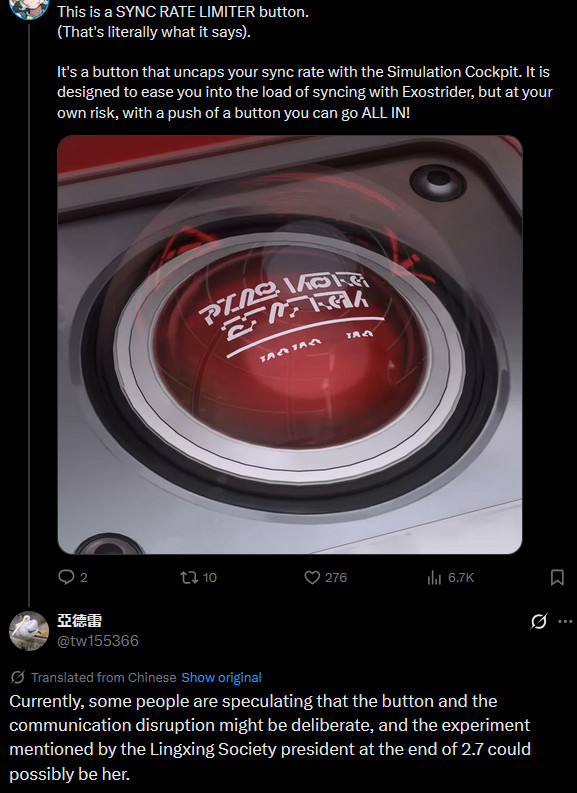This screenshot has height=793, width=577.
Task: Click the Grok translate icon beside more options
Action: click(x=539, y=621)
